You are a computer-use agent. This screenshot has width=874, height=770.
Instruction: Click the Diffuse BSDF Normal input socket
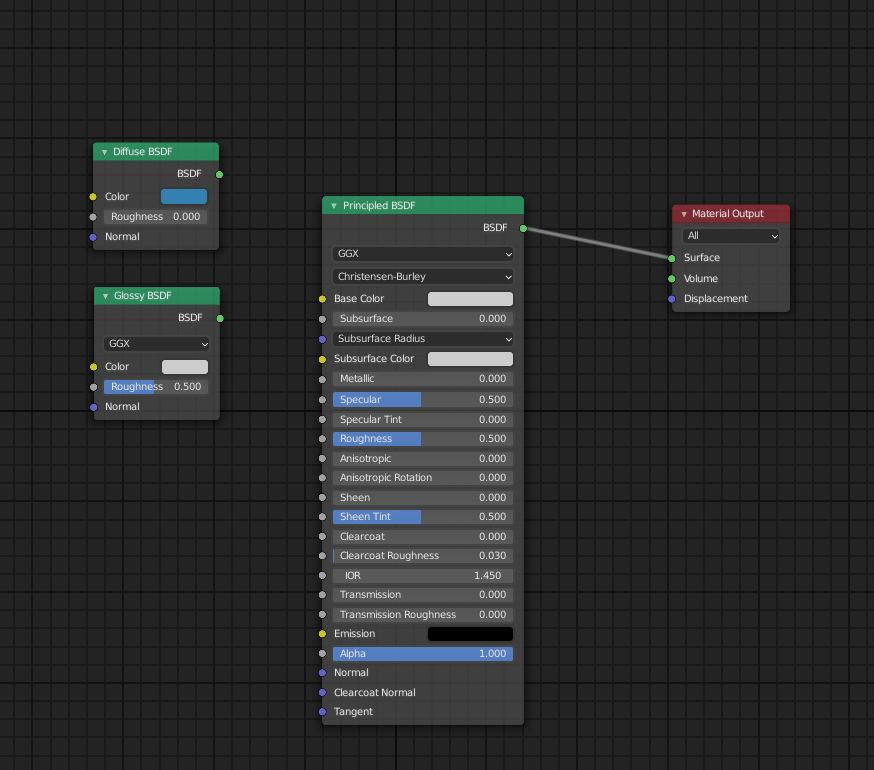(x=93, y=237)
